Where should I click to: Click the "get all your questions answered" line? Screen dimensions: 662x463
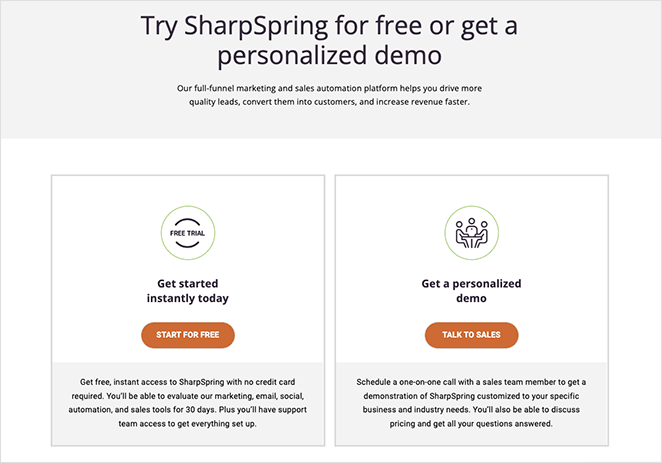[x=471, y=424]
